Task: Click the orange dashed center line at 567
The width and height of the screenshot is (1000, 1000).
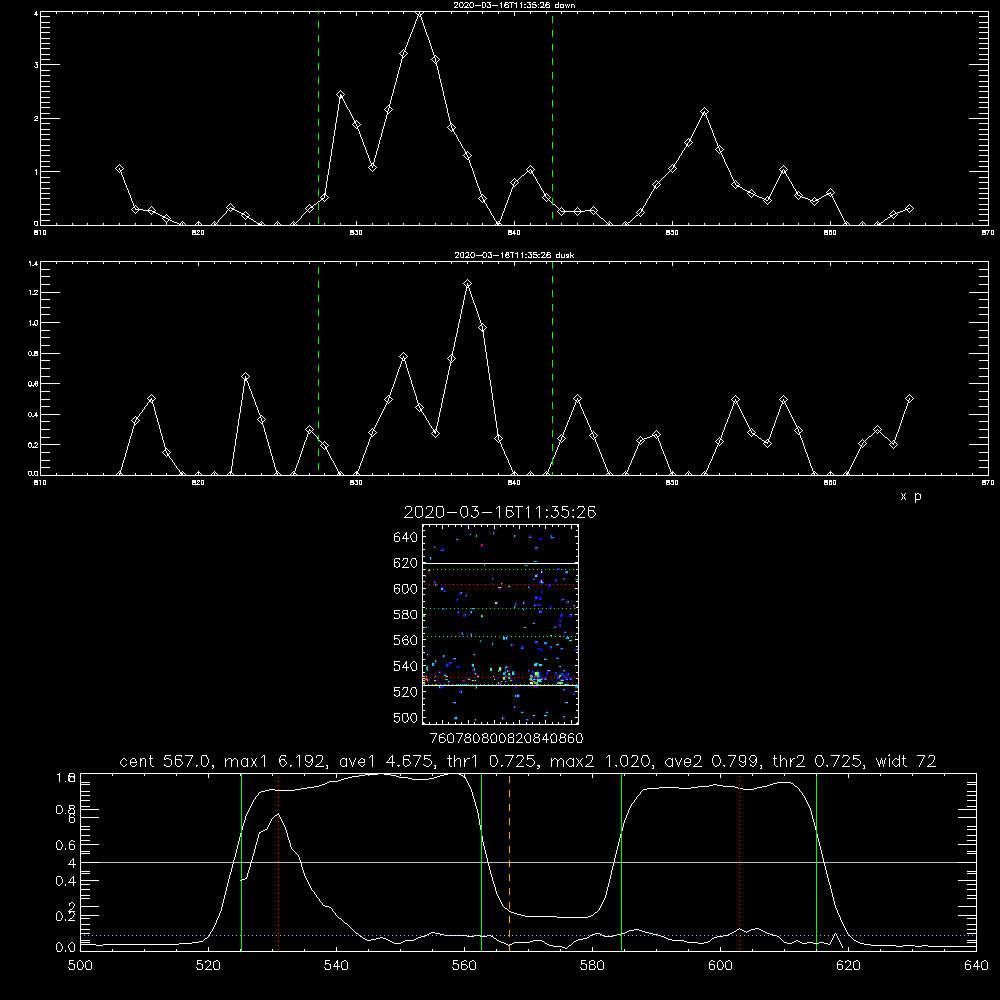Action: [510, 862]
